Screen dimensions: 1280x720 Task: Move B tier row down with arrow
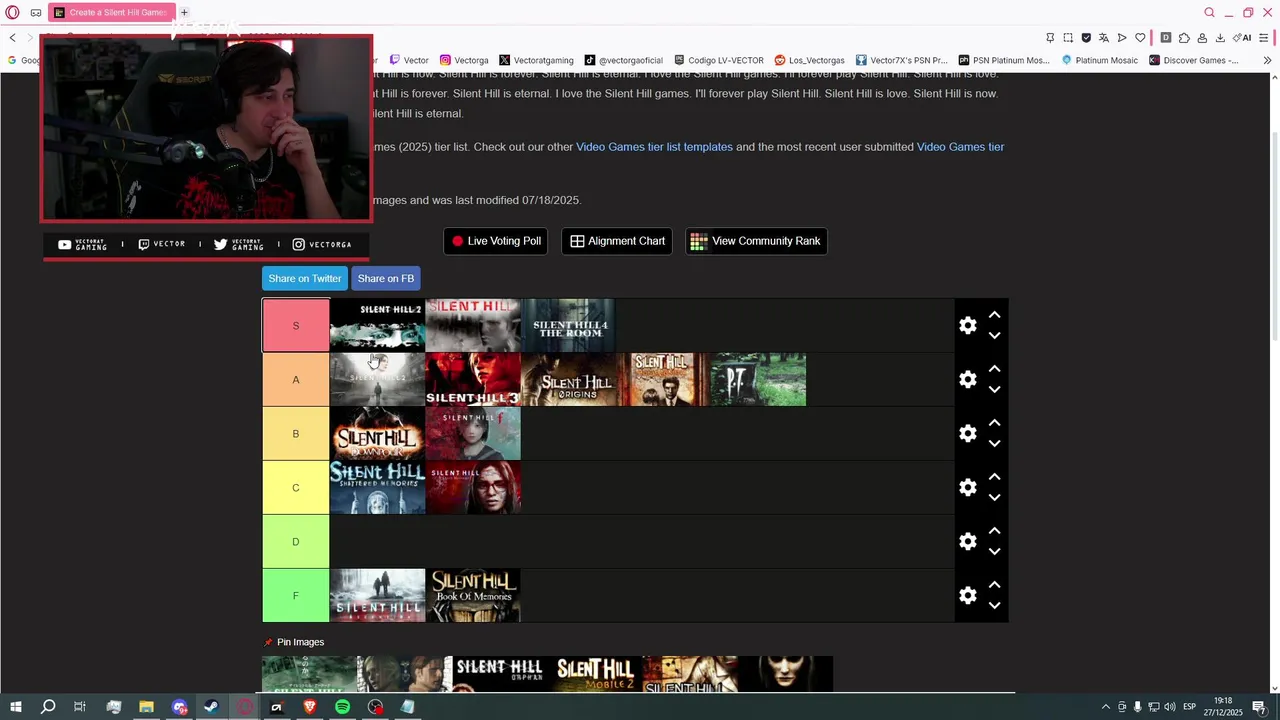click(994, 444)
